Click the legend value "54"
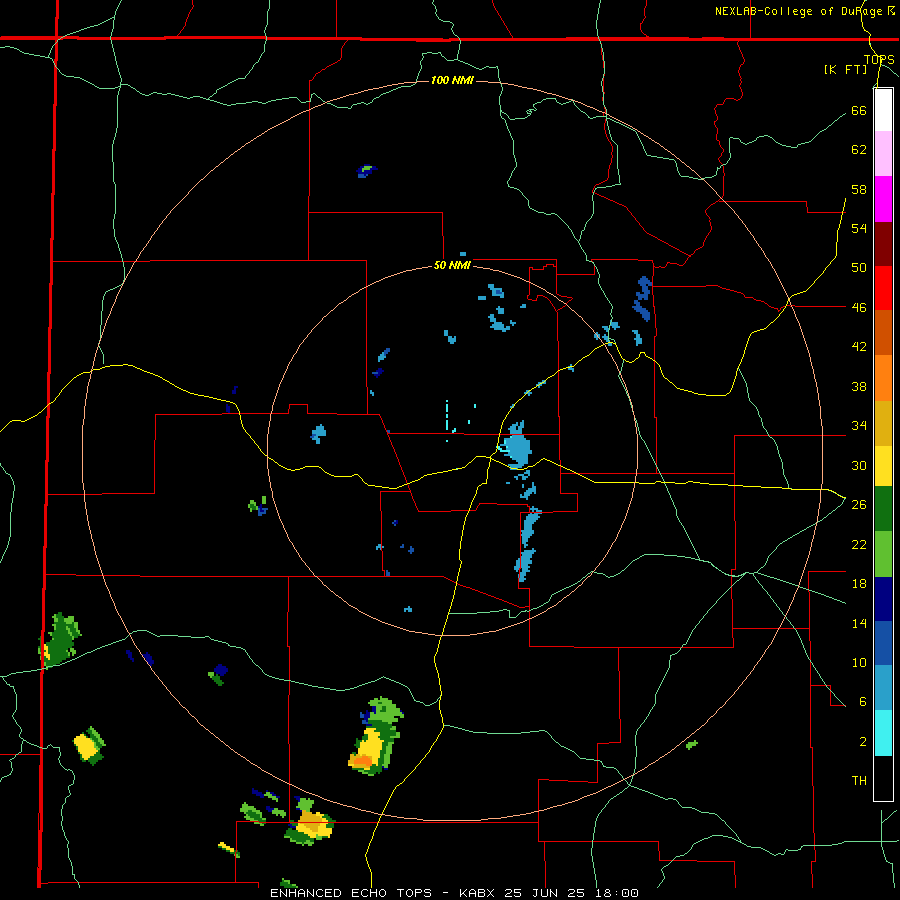The image size is (900, 900). tap(859, 228)
